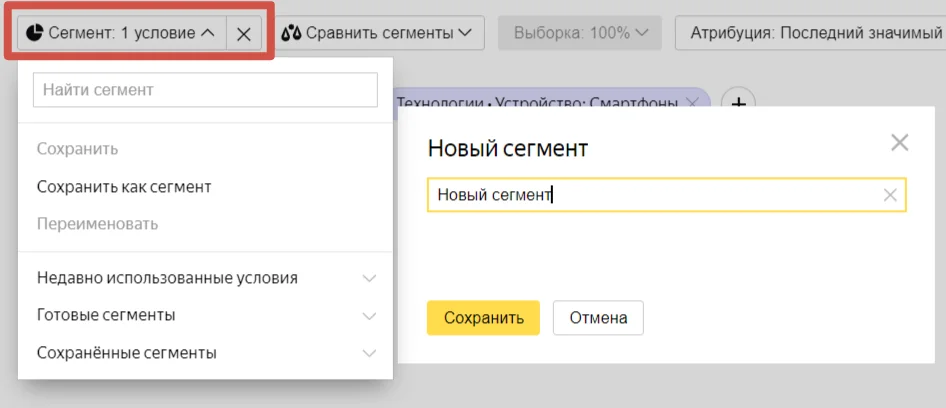Screen dimensions: 946x408
Task: Click the Новый сегмент dialog title
Action: 507,148
